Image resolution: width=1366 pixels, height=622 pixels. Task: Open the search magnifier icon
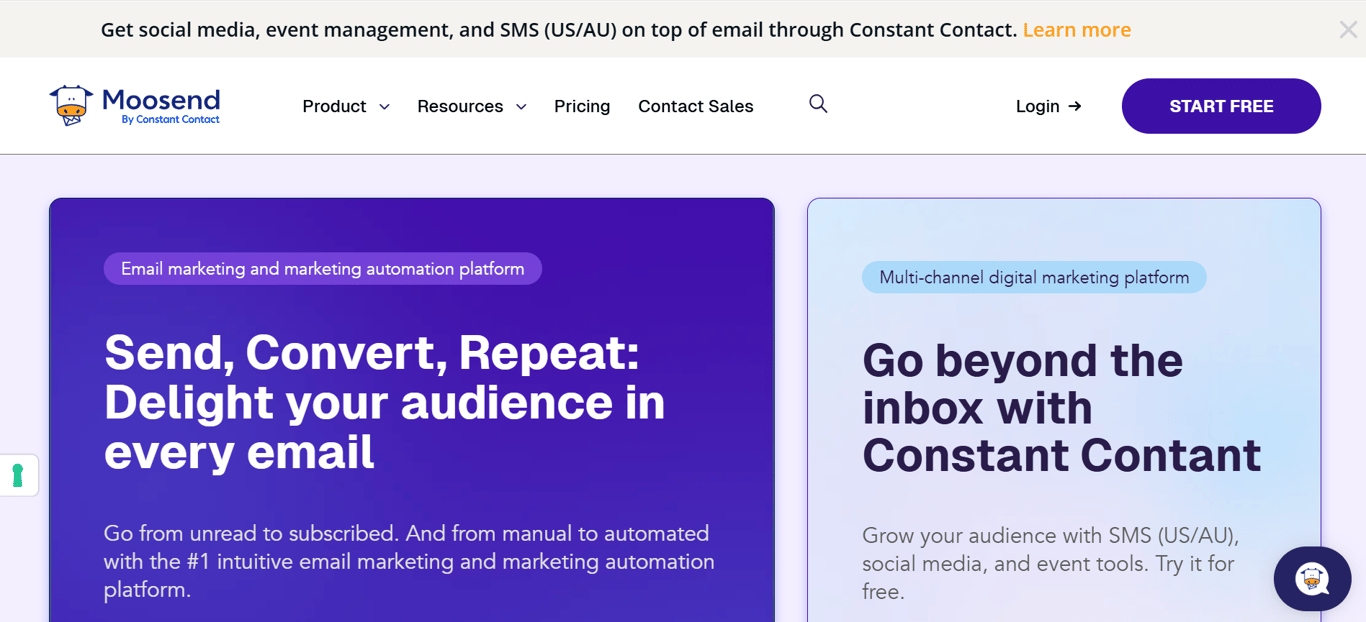point(818,104)
